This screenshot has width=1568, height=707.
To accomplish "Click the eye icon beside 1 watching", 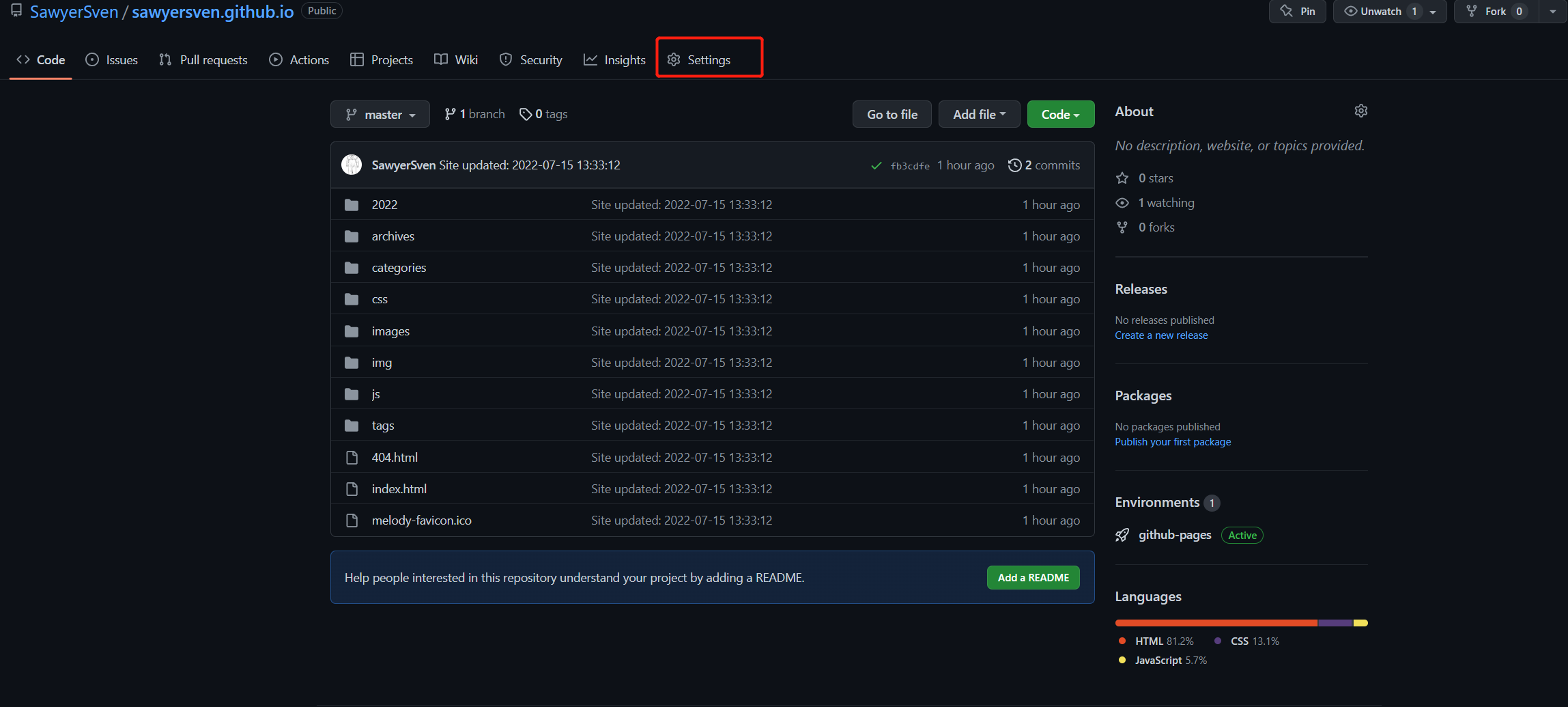I will click(x=1122, y=202).
